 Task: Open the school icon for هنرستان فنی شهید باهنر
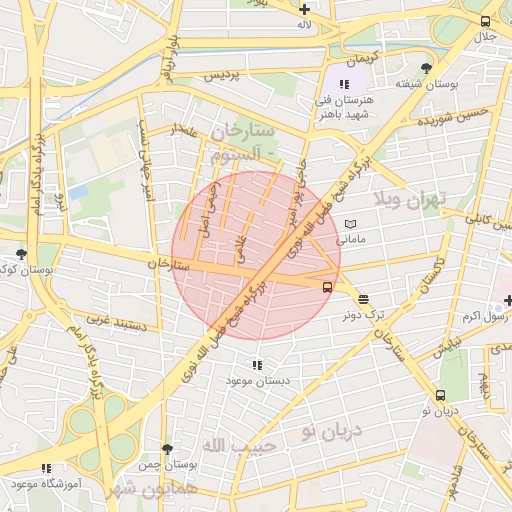(x=344, y=84)
